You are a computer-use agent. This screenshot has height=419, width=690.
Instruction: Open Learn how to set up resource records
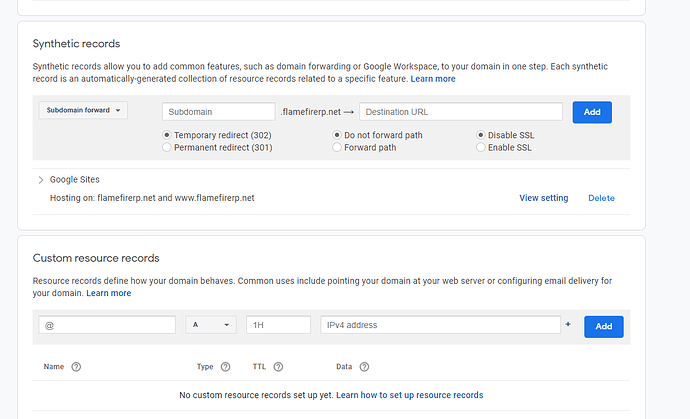click(x=409, y=395)
